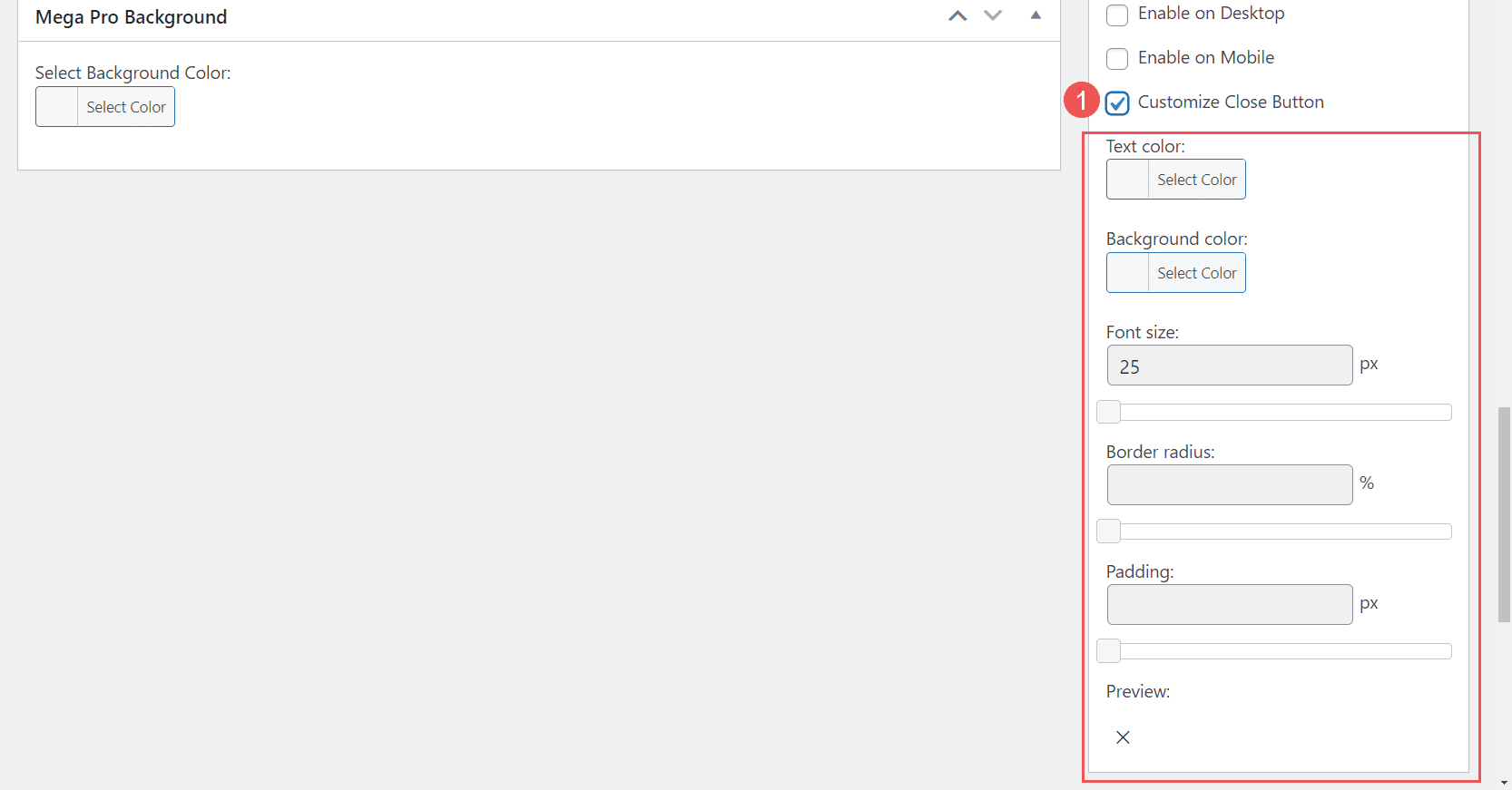Move Mega Pro Background panel down
Viewport: 1512px width, 790px height.
pyautogui.click(x=993, y=16)
